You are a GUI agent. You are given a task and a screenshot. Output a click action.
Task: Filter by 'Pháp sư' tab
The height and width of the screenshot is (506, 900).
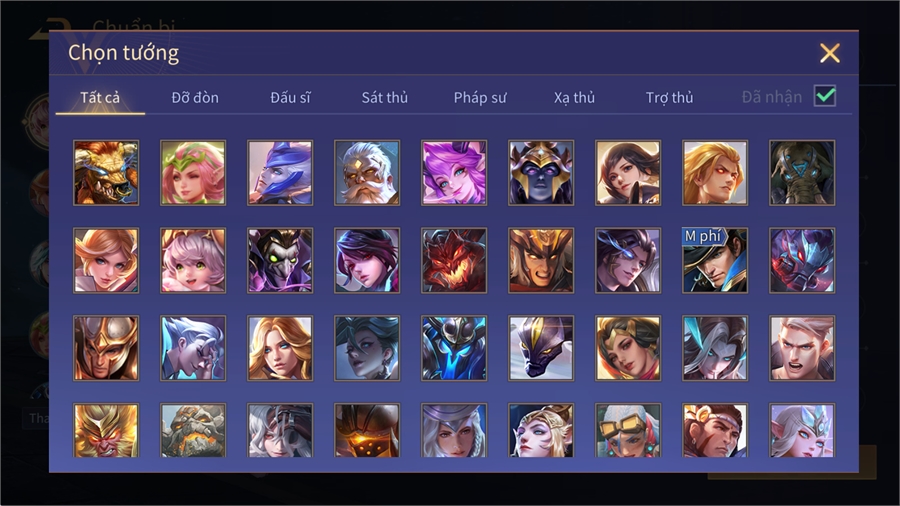(480, 98)
